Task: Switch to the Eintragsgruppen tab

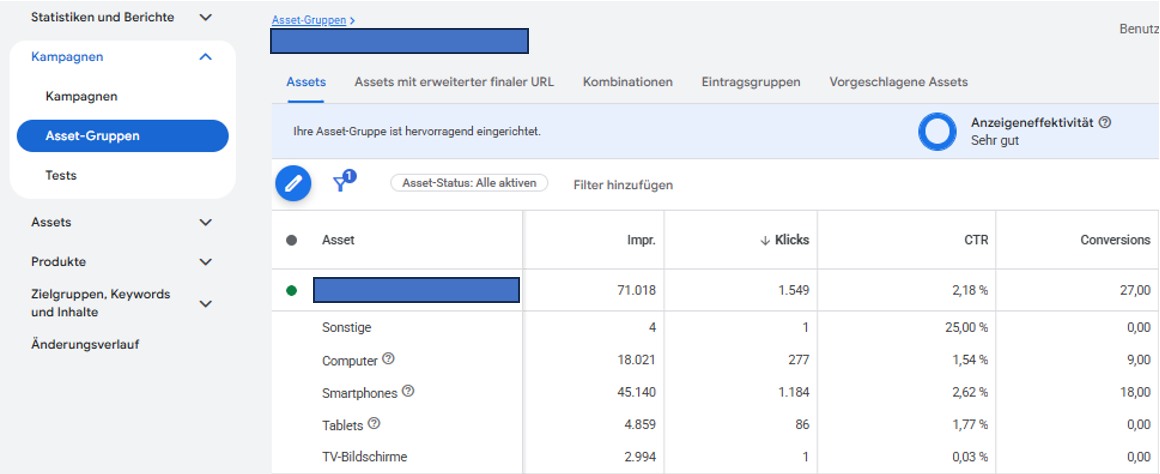Action: 751,82
